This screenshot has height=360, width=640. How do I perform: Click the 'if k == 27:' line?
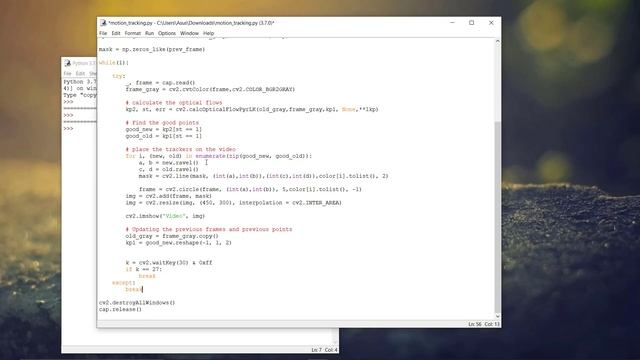[x=144, y=269]
